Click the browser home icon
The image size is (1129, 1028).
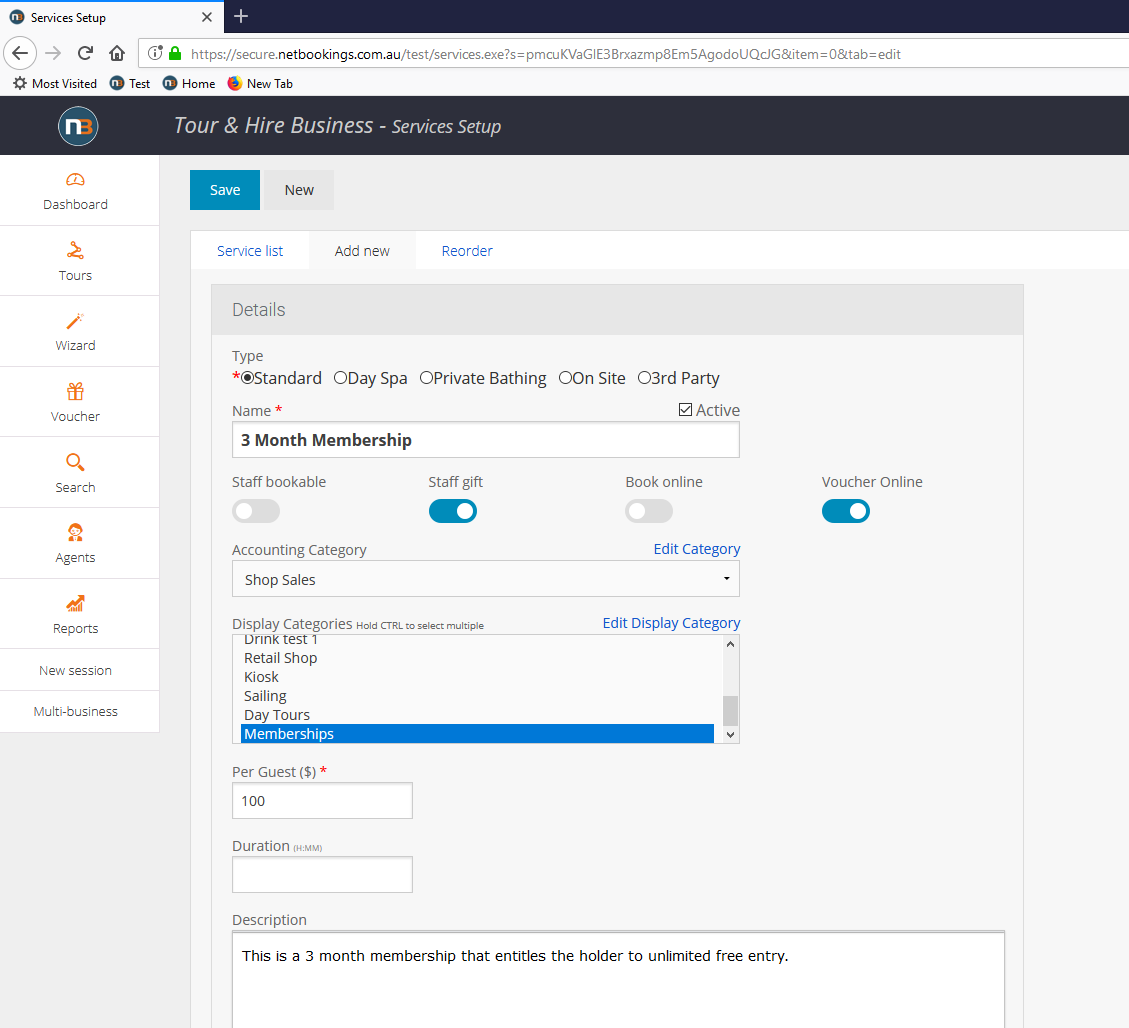tap(117, 53)
